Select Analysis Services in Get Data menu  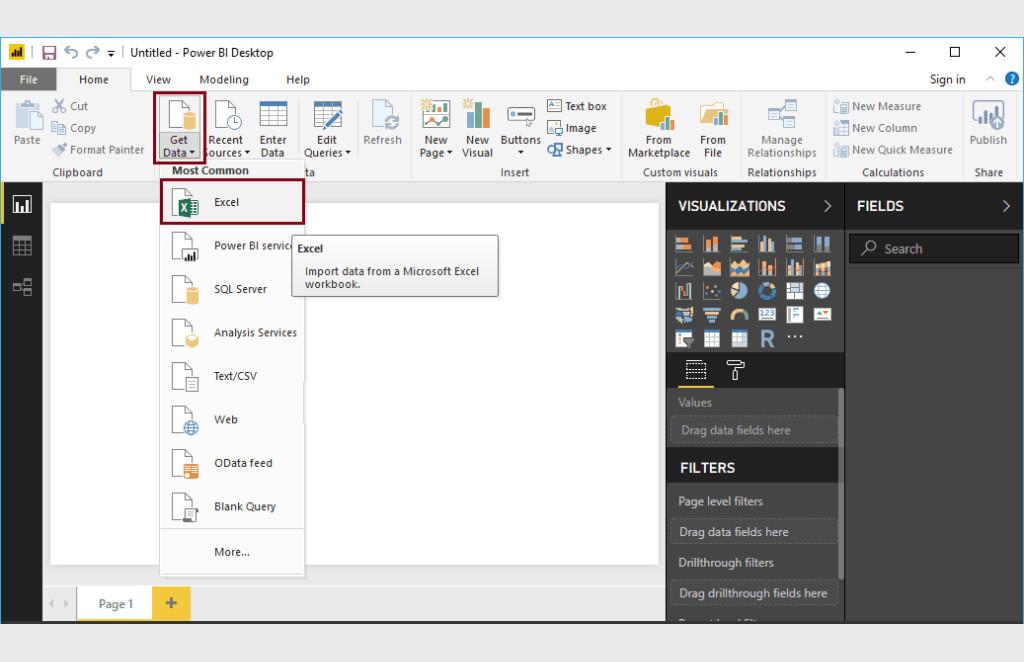tap(232, 333)
